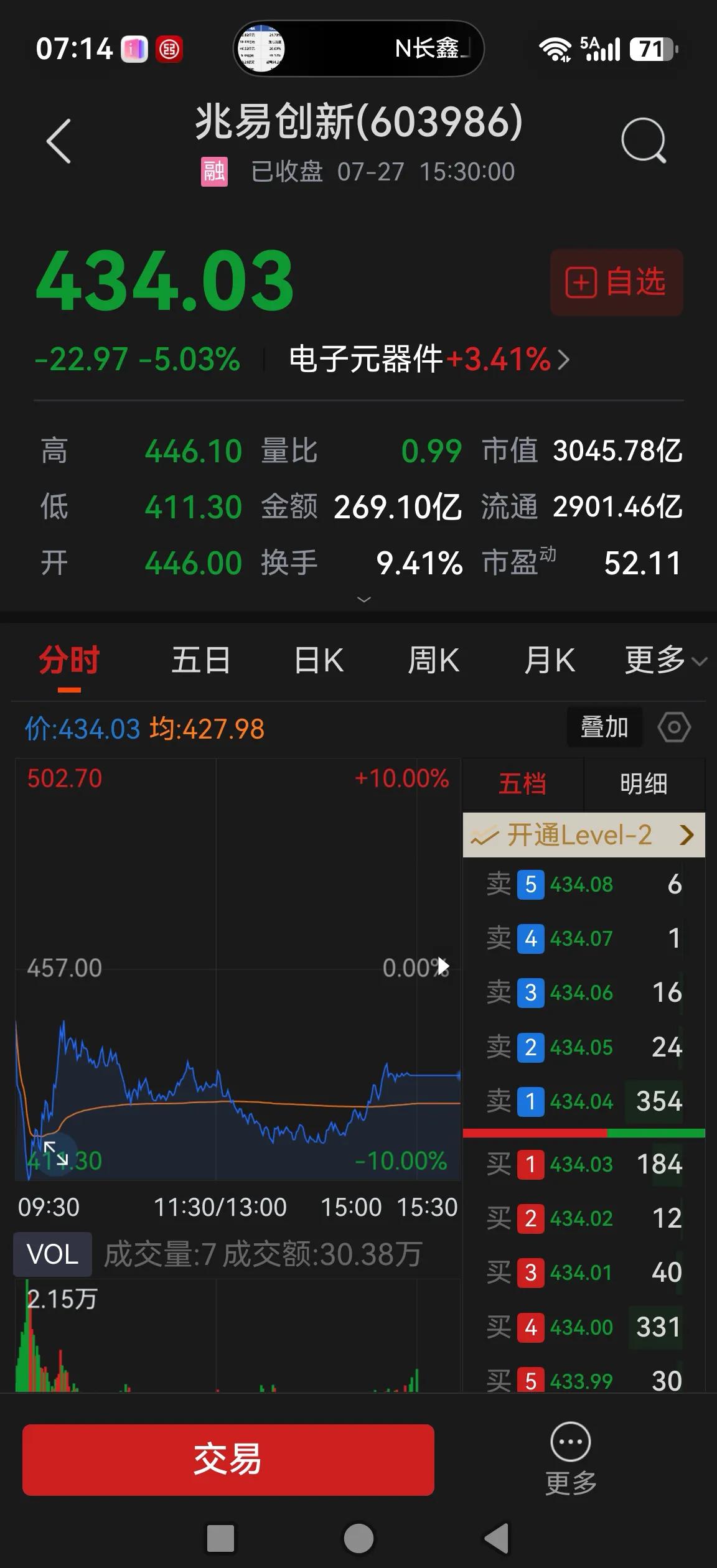Viewport: 717px width, 1568px height.
Task: Tap the 均:427.98 average price label
Action: (207, 729)
